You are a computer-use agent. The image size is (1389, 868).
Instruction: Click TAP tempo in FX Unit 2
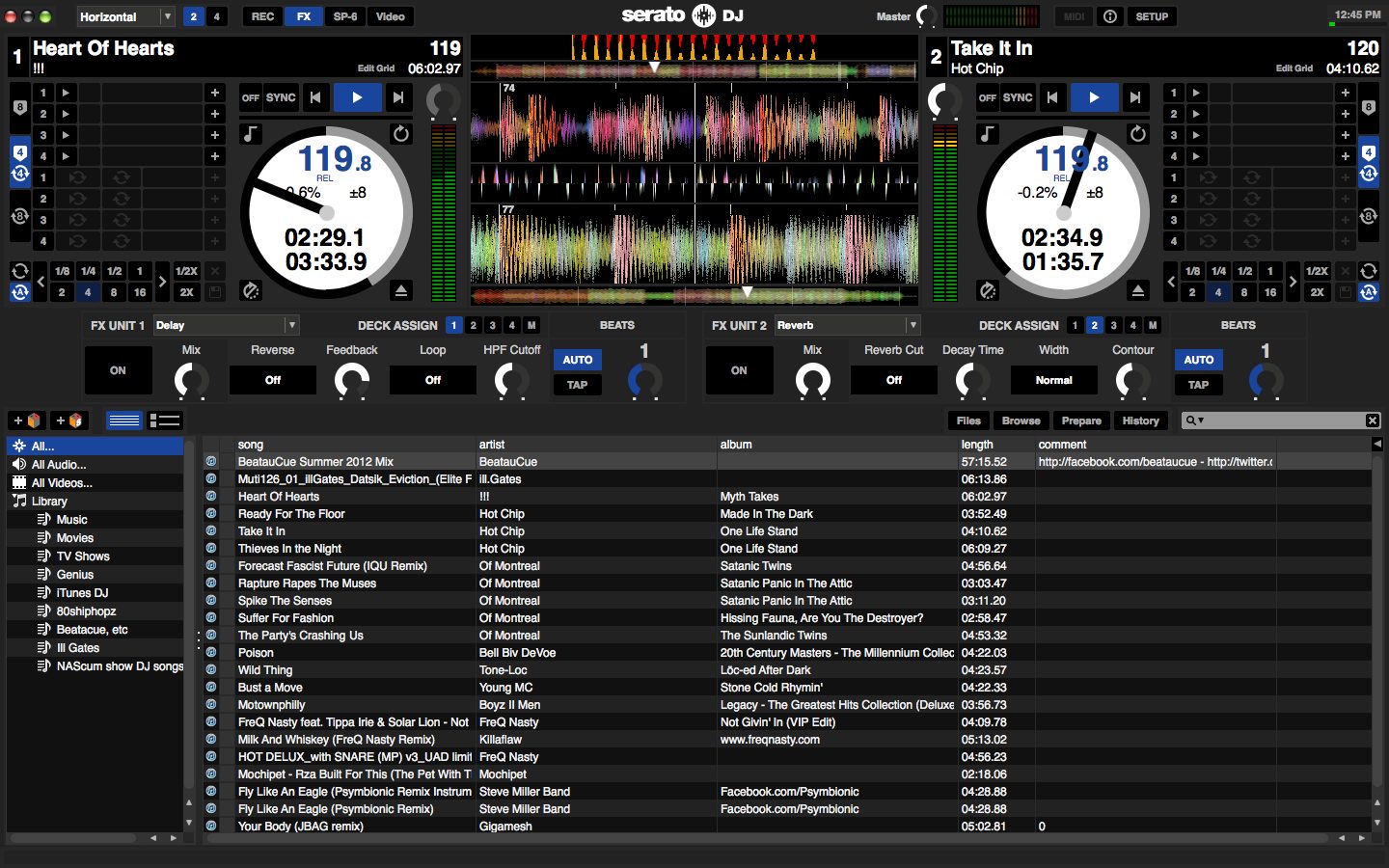[x=1199, y=384]
